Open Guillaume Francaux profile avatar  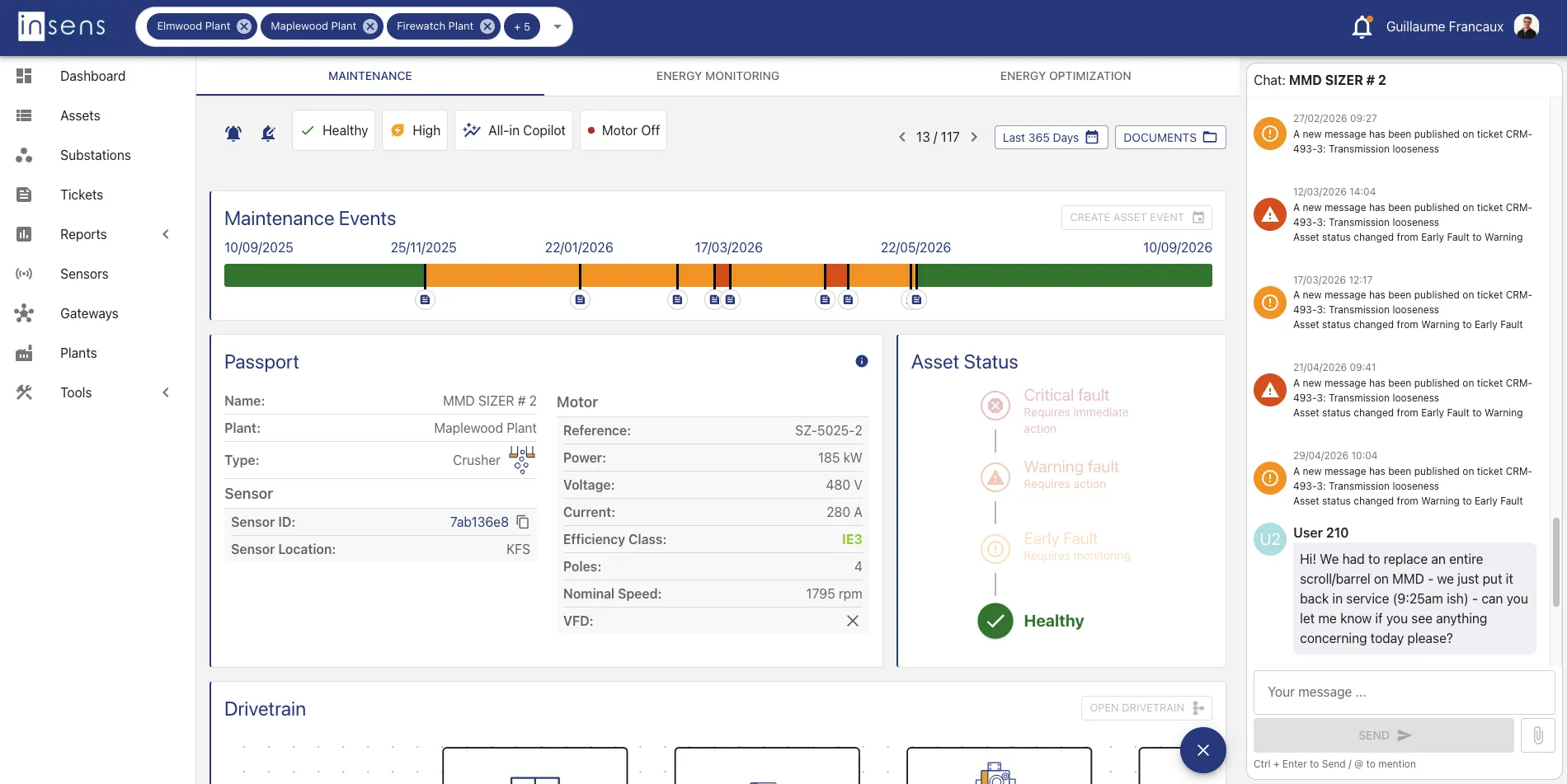1527,26
